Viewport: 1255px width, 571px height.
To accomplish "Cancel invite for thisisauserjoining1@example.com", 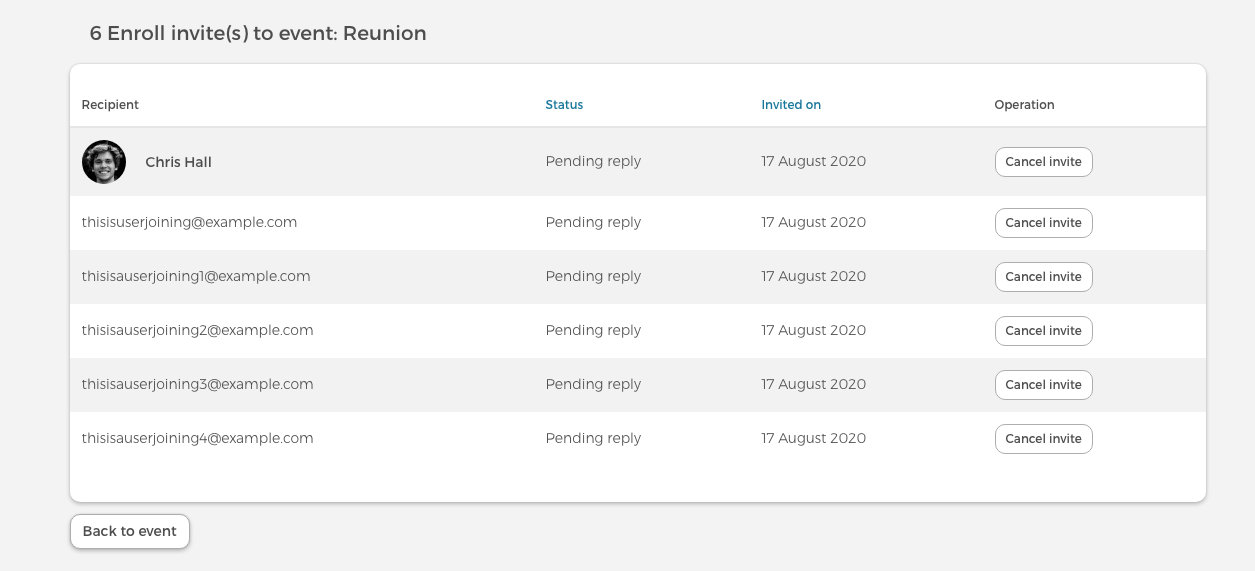I will 1043,277.
